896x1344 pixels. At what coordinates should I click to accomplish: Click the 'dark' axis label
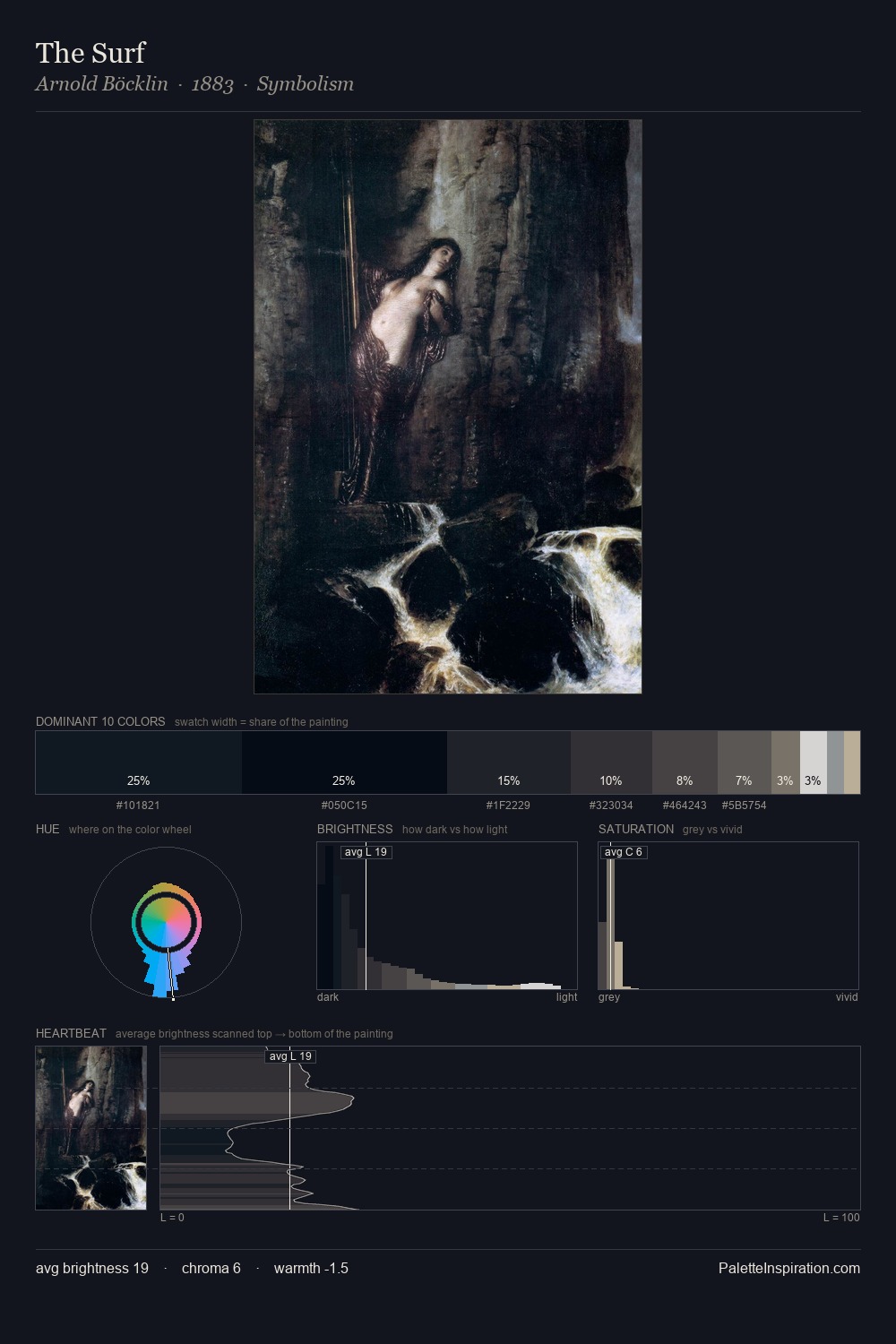(x=328, y=997)
